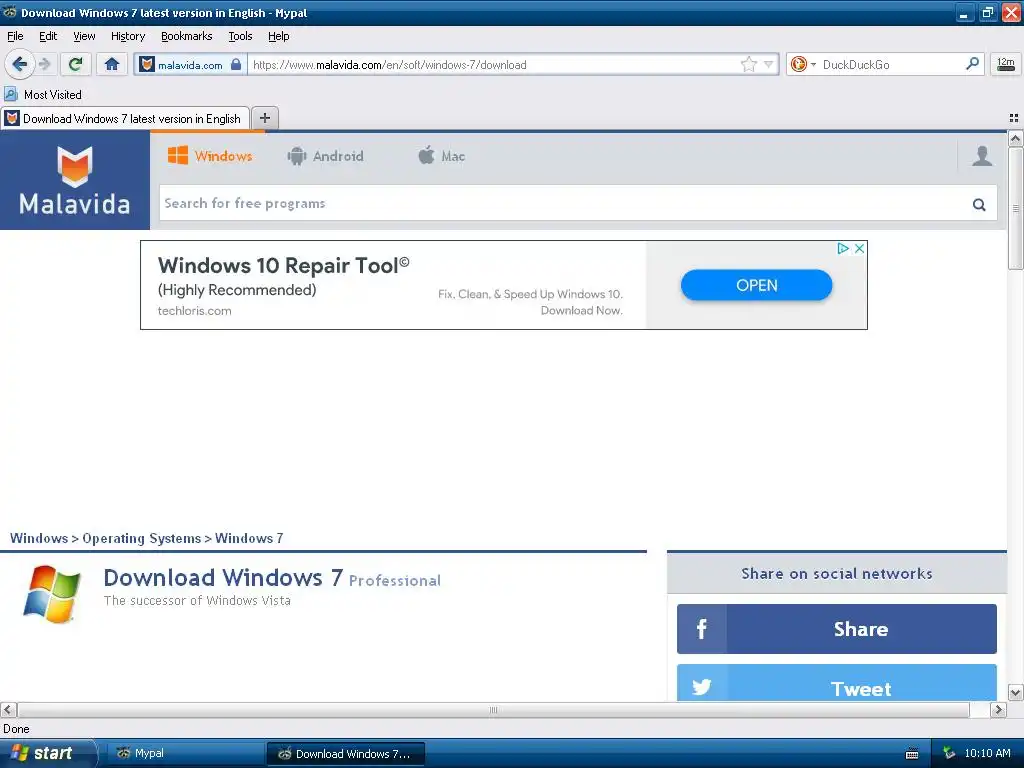This screenshot has height=768, width=1024.
Task: Click the forward navigation arrow
Action: [x=44, y=64]
